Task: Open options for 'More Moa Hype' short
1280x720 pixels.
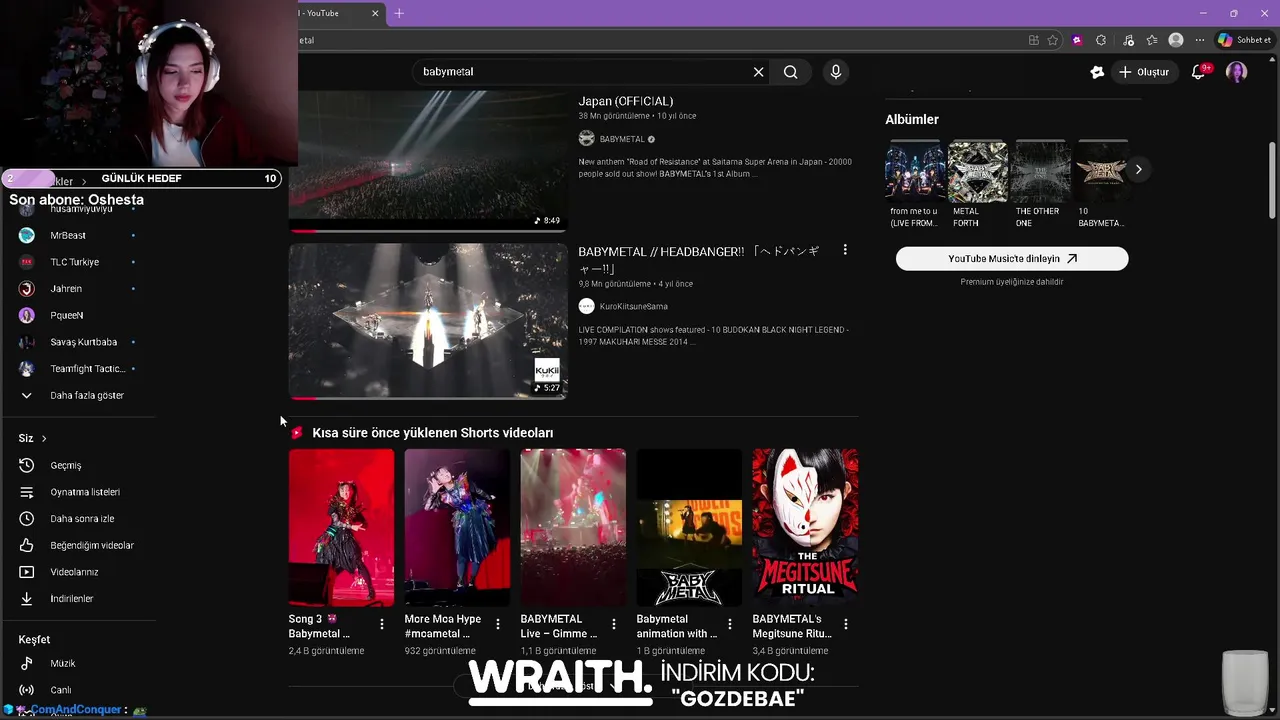Action: point(498,624)
